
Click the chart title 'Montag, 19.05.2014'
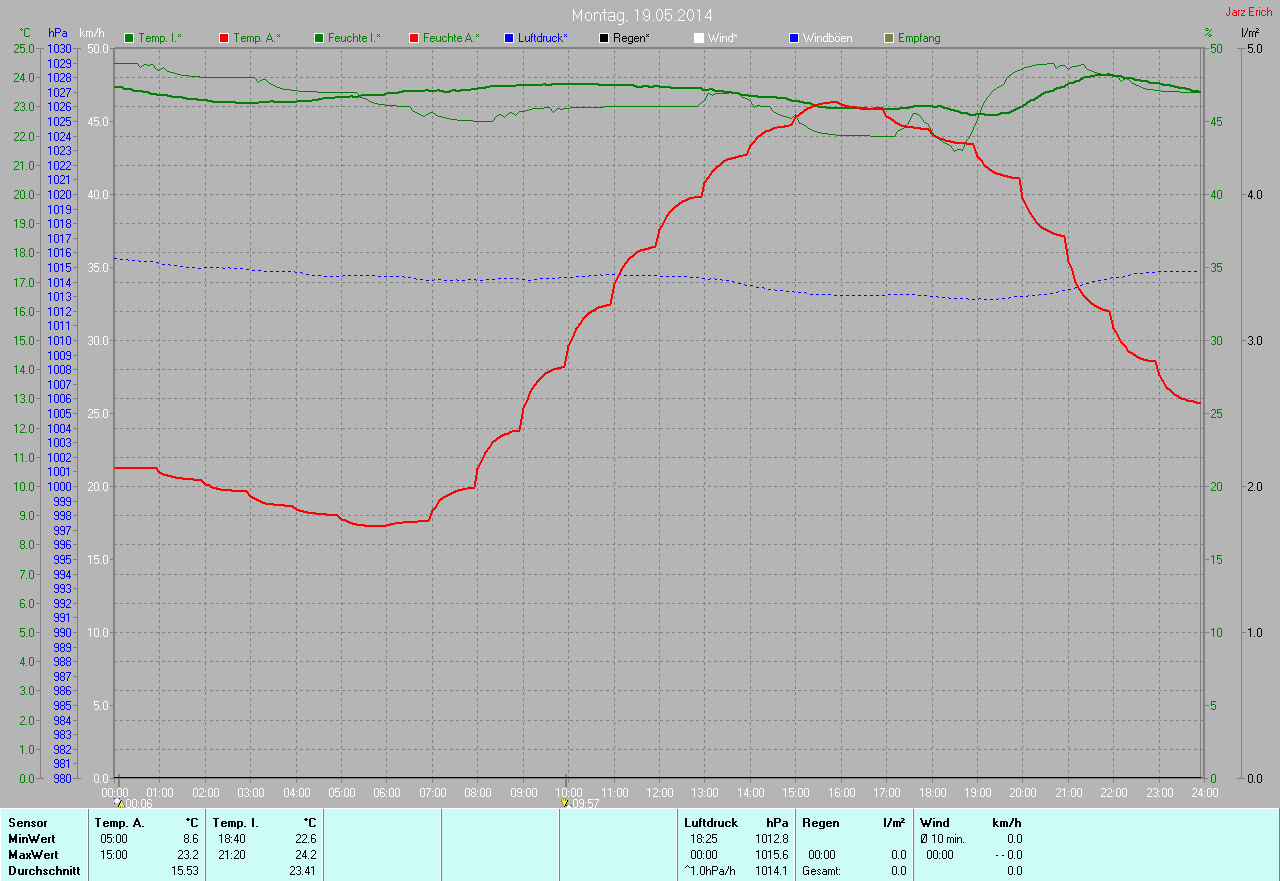point(640,15)
